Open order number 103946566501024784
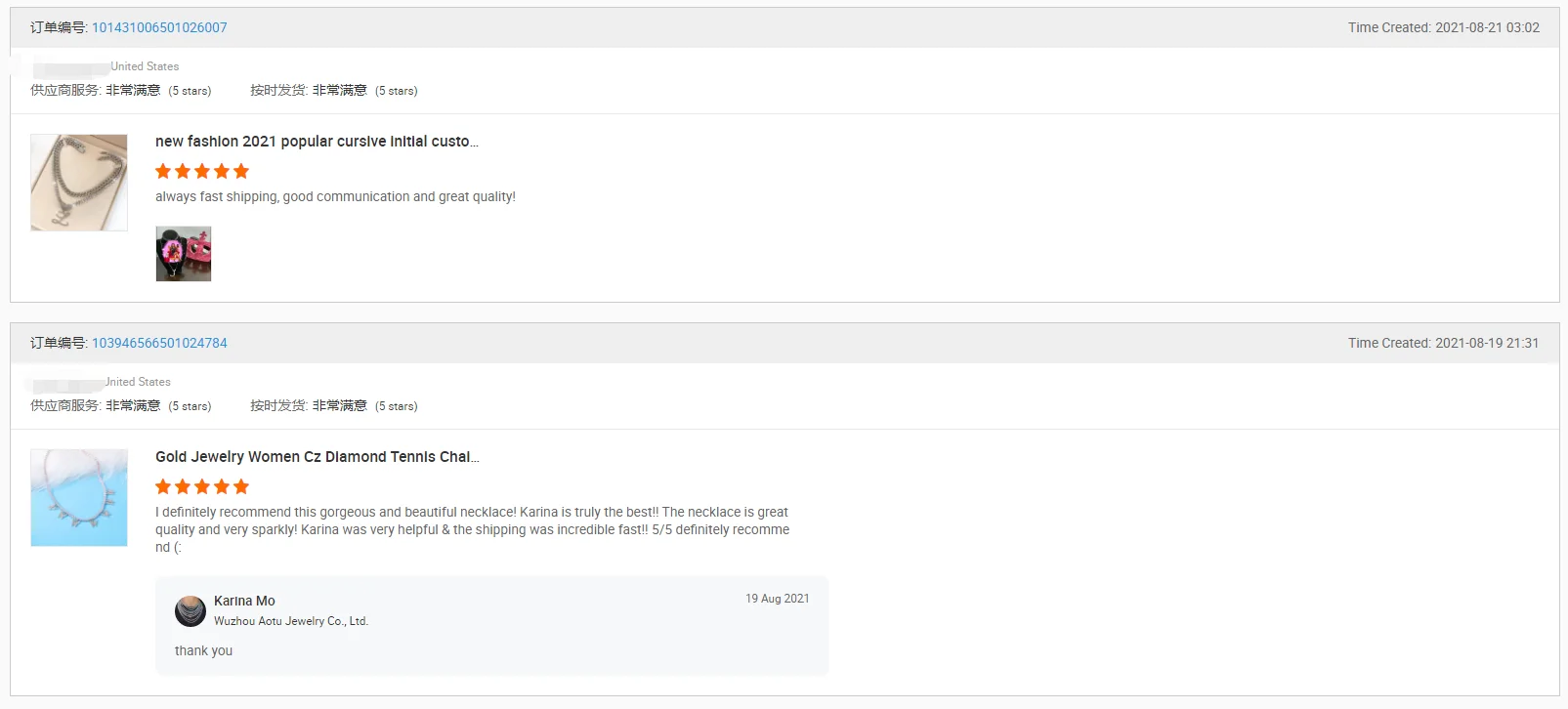This screenshot has width=1568, height=709. click(159, 343)
